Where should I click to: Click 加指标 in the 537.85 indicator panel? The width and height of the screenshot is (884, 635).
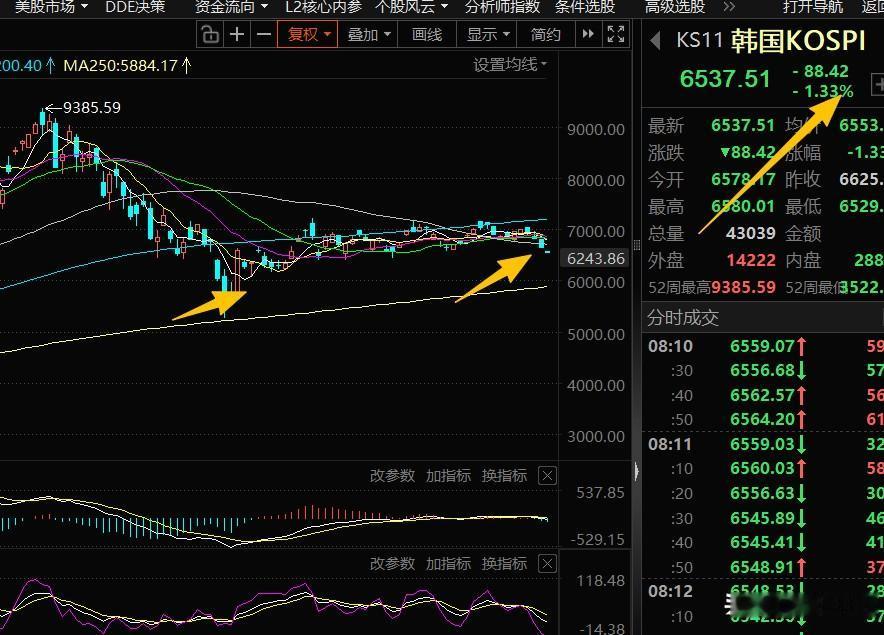(448, 475)
